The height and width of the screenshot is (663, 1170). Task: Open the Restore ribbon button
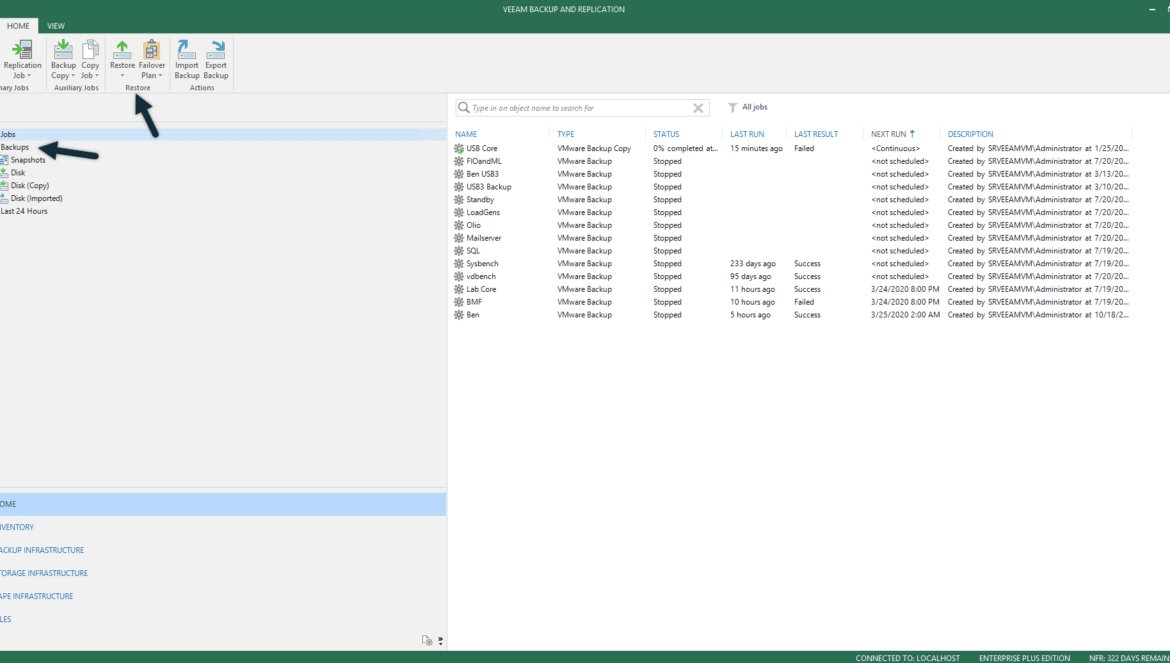tap(122, 59)
